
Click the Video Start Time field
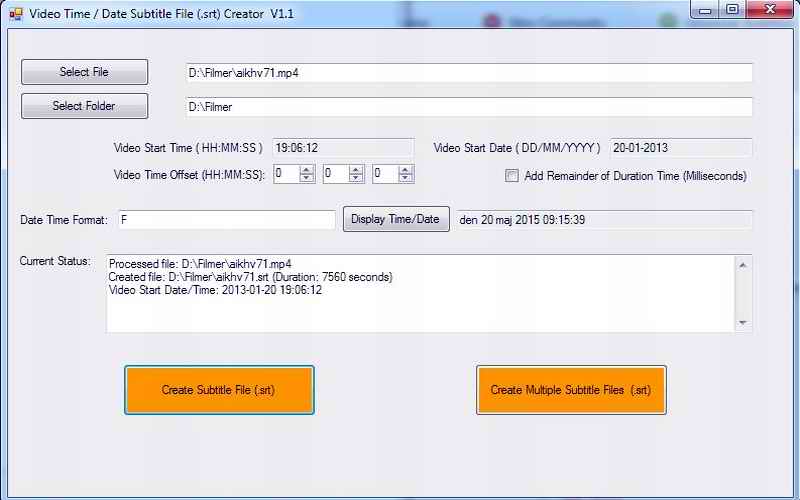click(342, 148)
